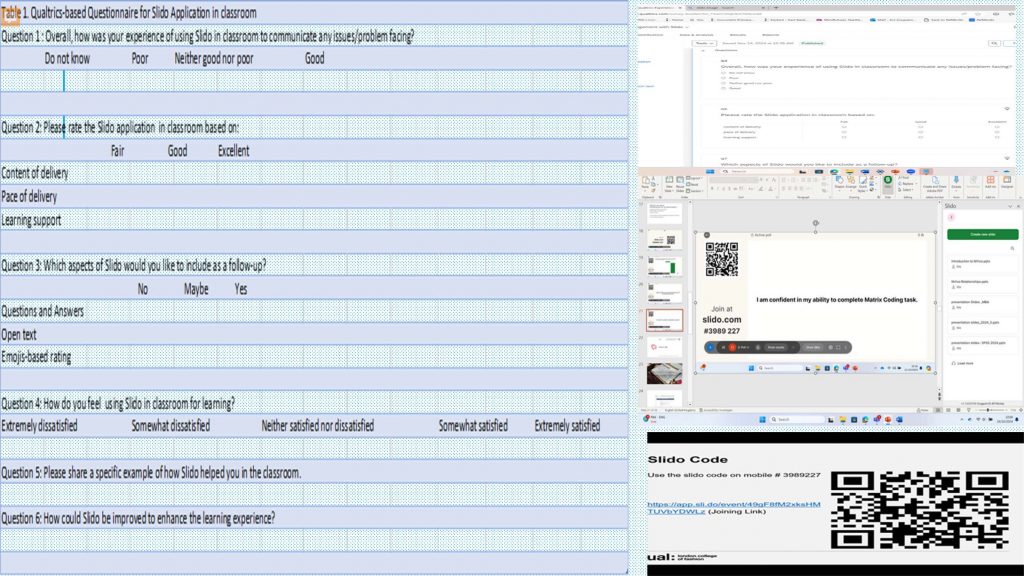
Task: Select Normal view icon in status bar
Action: coord(938,410)
